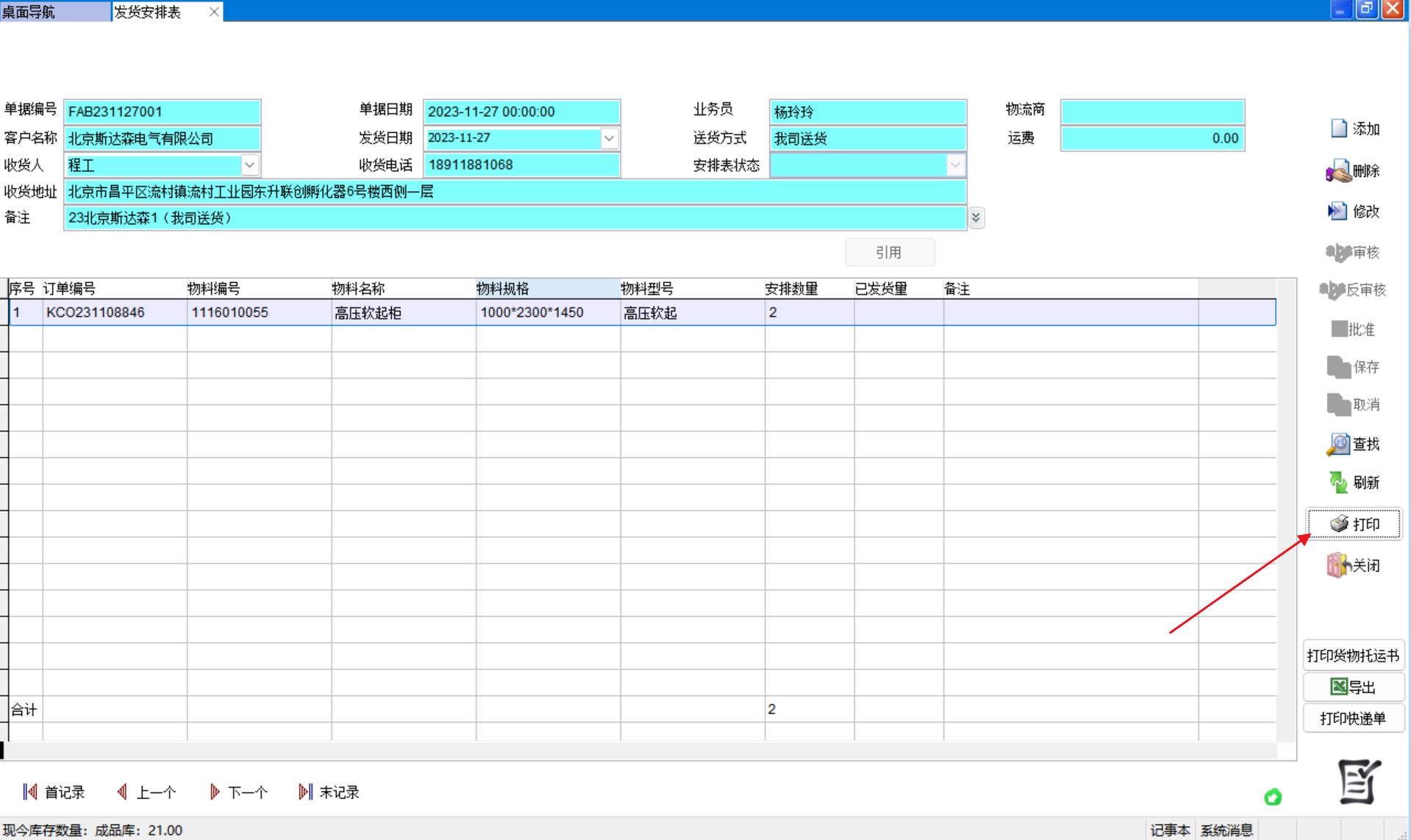1411x840 pixels.
Task: Open the notepad icon at bottom right
Action: point(1358,782)
